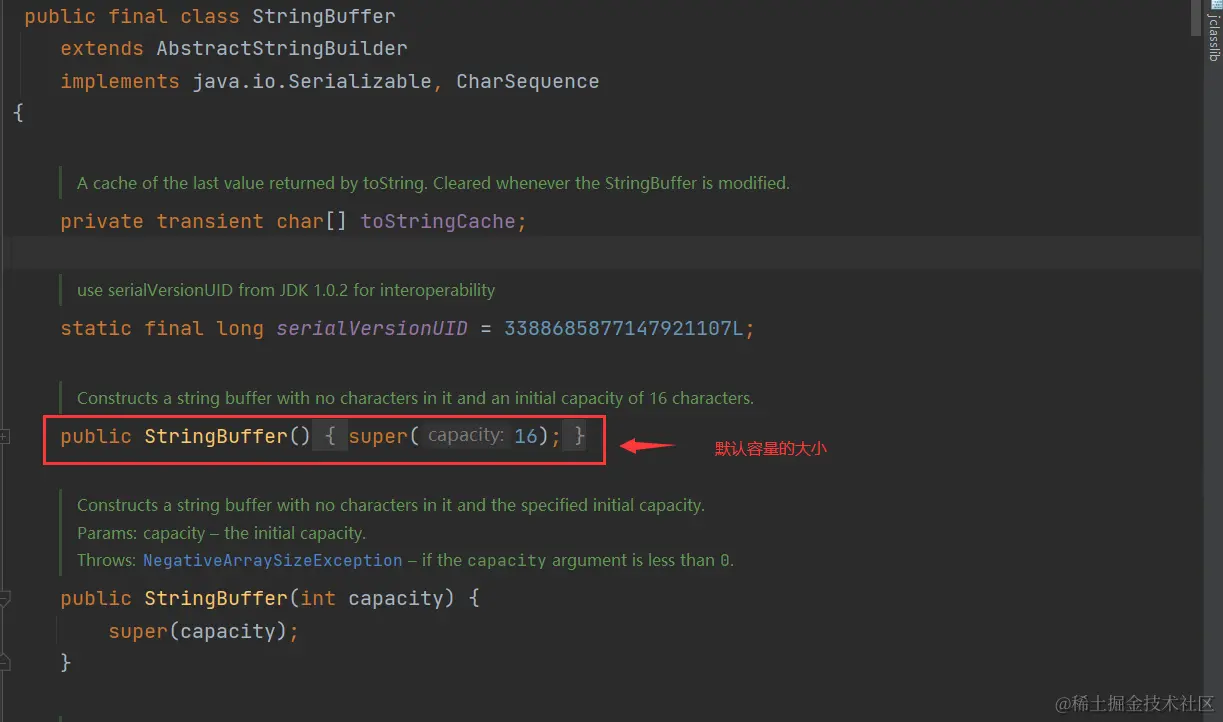Click the fold end marker beside closing brace
Screen dimensions: 1223x722
click(5, 662)
